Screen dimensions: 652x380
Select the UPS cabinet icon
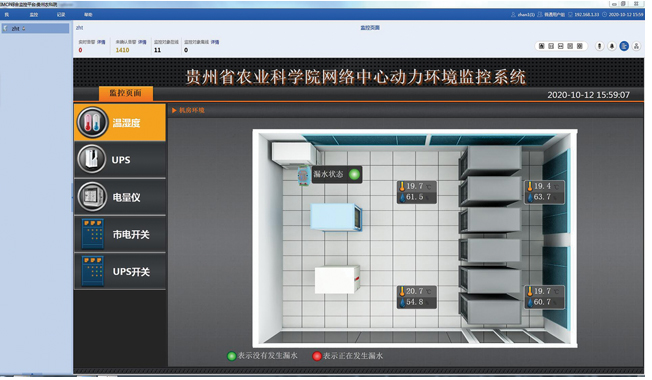click(x=91, y=158)
